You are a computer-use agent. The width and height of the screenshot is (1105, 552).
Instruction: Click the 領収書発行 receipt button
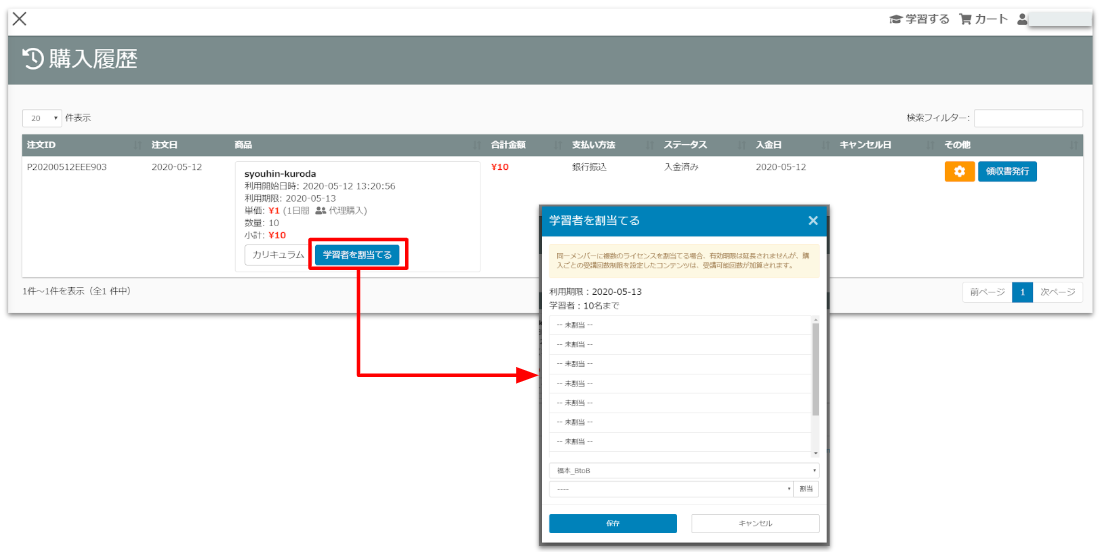(1007, 172)
